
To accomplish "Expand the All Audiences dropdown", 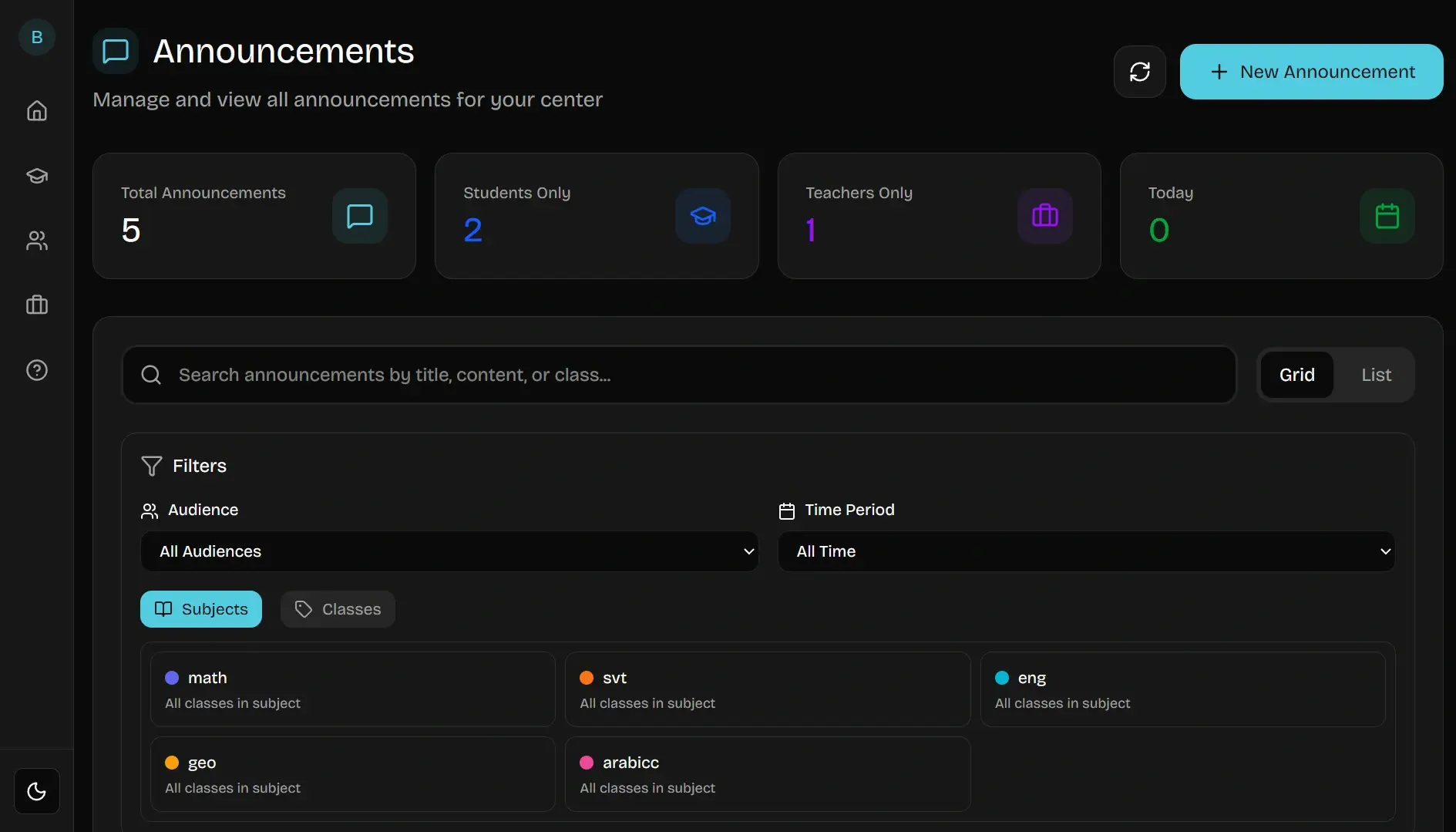I will click(x=449, y=551).
